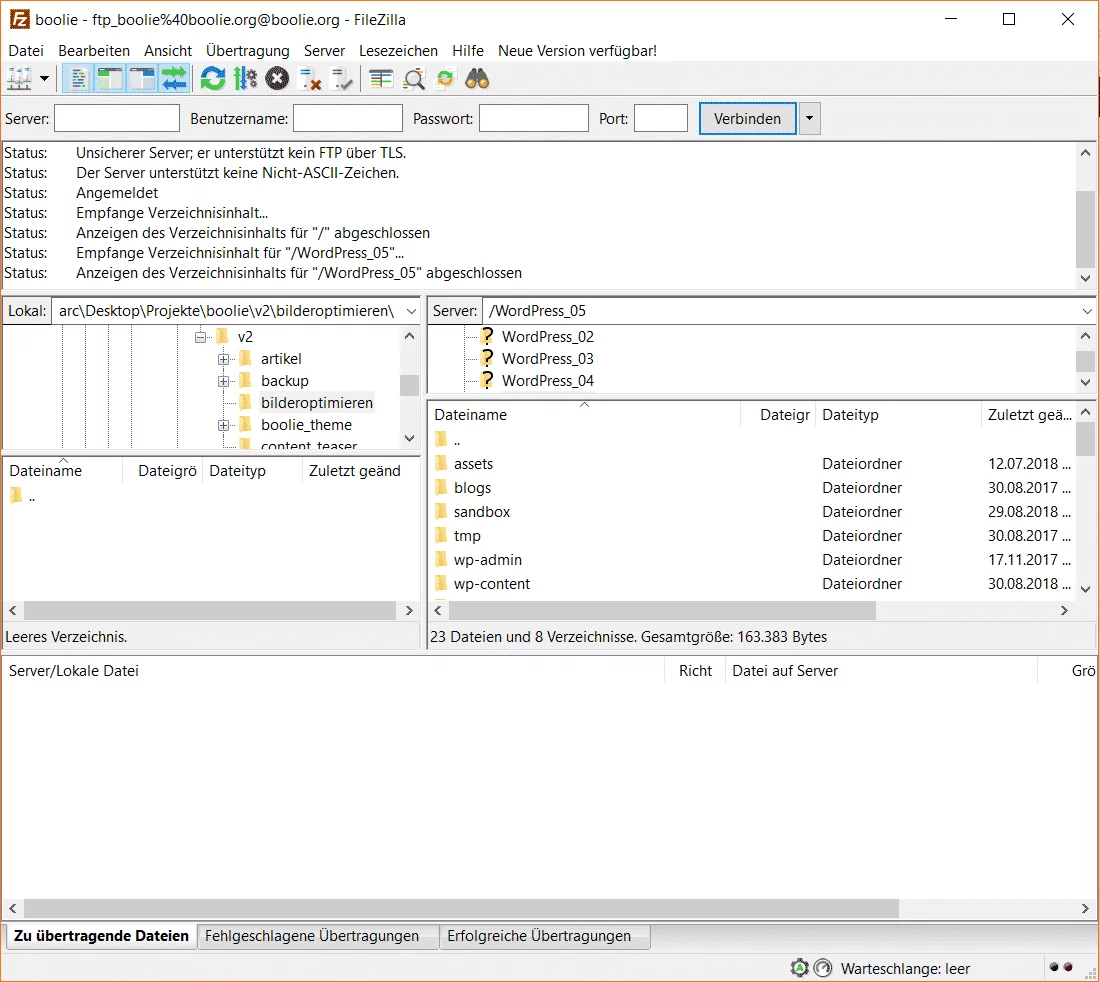Open the Ansicht menu
This screenshot has width=1100, height=982.
[x=168, y=51]
